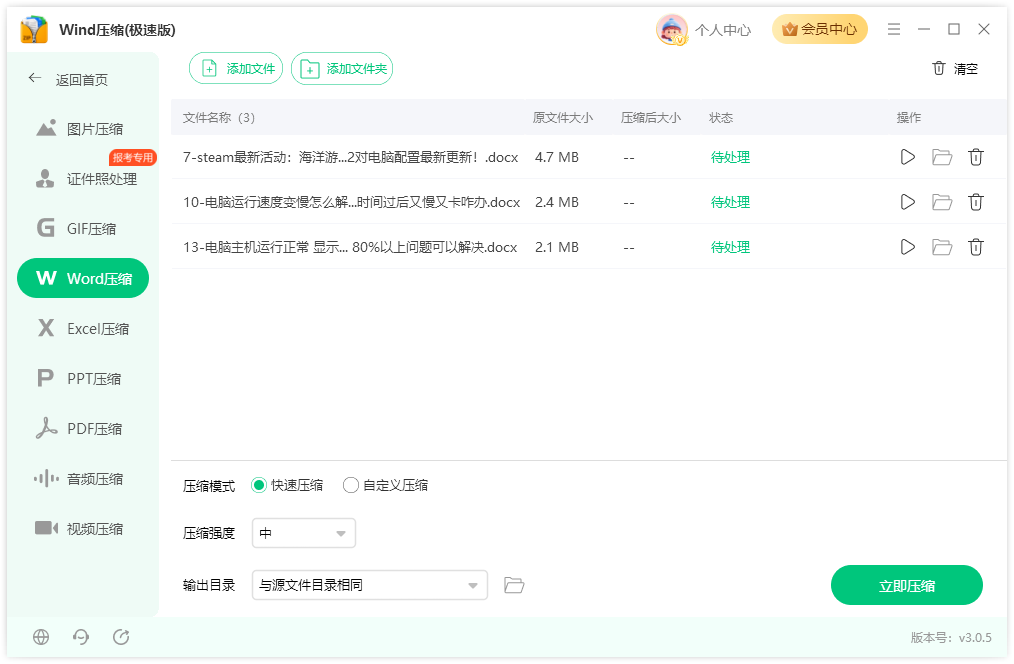Click 立即压缩 button

click(907, 586)
